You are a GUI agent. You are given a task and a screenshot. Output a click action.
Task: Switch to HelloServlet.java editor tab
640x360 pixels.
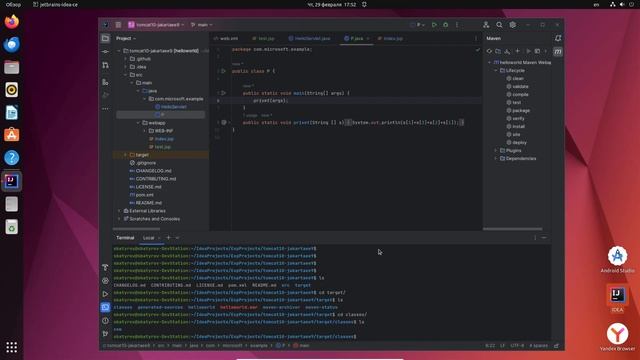(x=309, y=38)
